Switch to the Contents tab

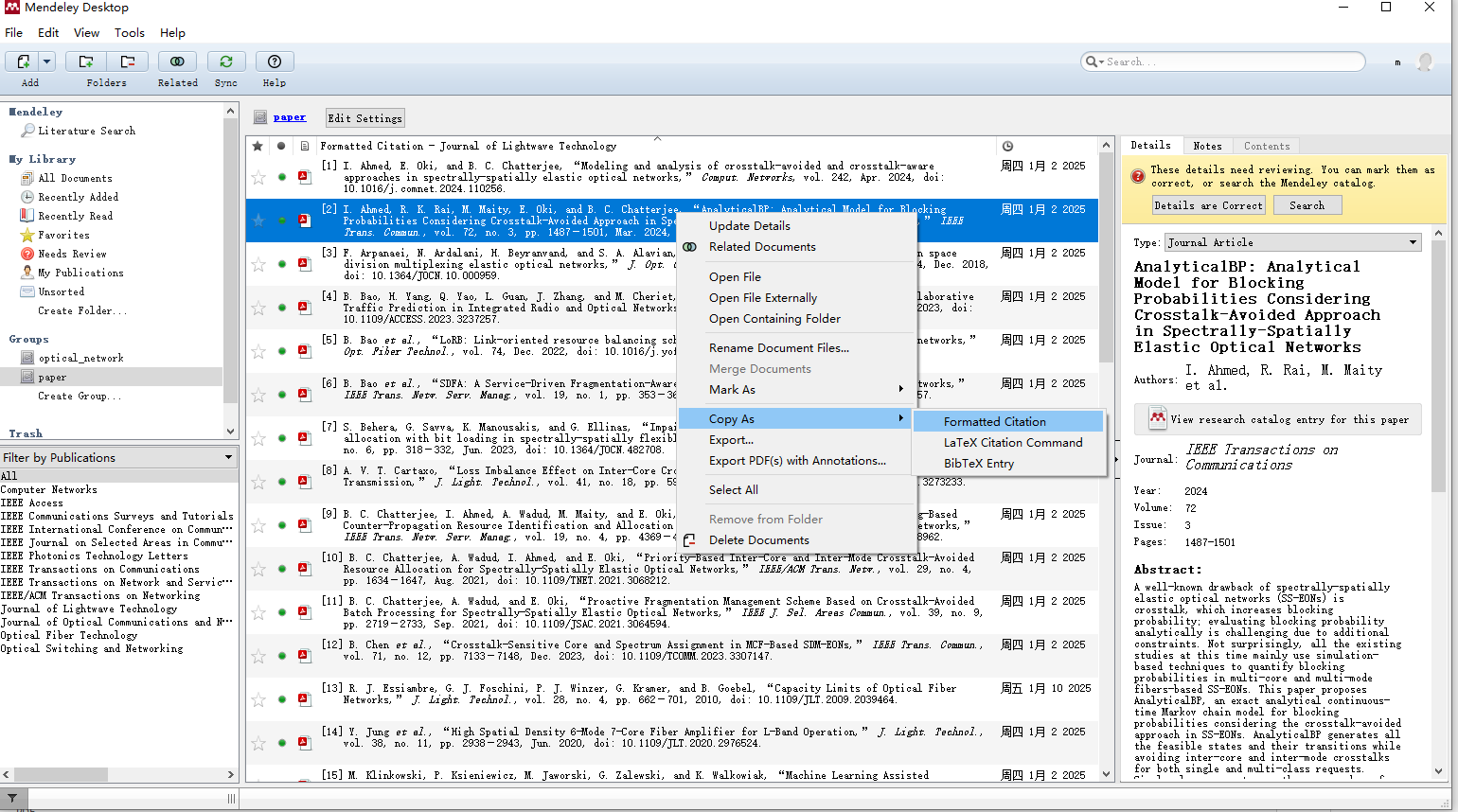pyautogui.click(x=1267, y=146)
